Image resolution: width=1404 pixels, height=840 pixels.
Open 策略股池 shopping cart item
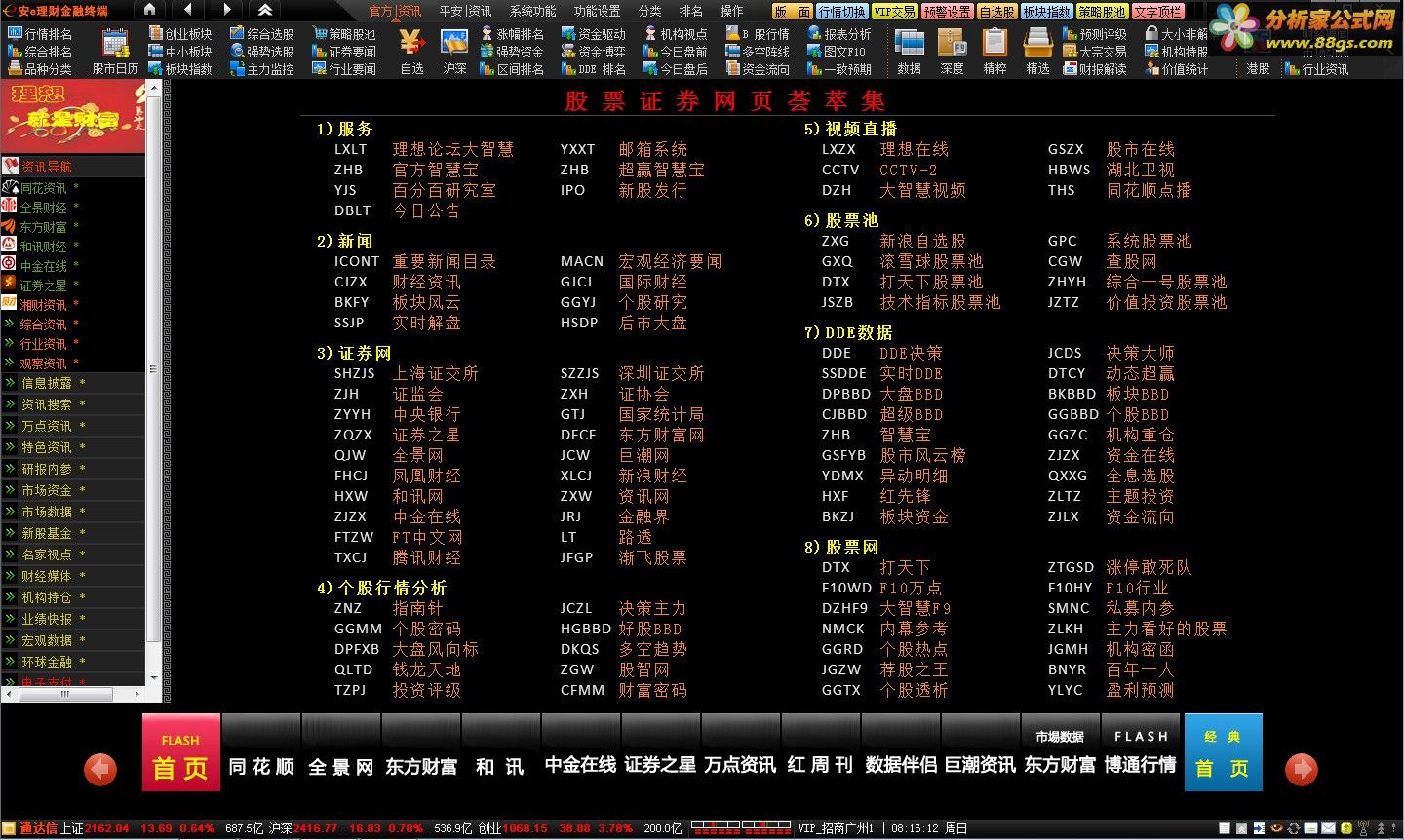tap(344, 34)
